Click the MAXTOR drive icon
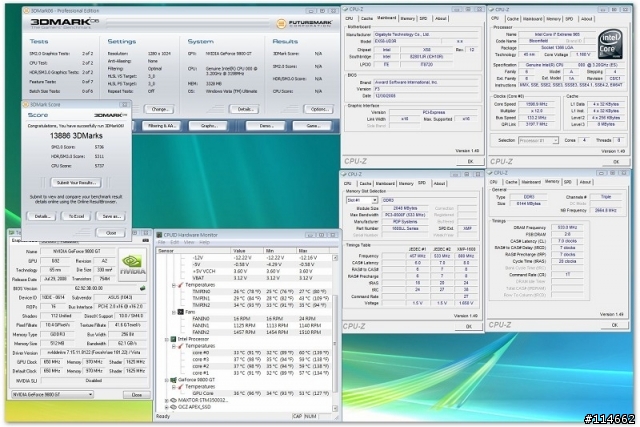The image size is (640, 427). click(x=173, y=400)
